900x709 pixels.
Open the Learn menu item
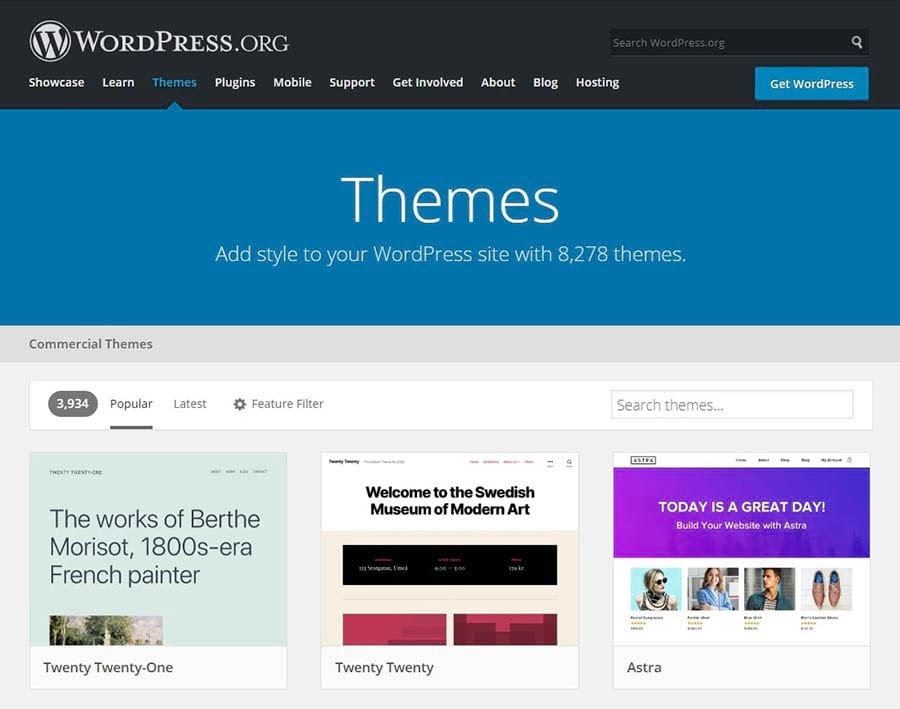tap(118, 82)
